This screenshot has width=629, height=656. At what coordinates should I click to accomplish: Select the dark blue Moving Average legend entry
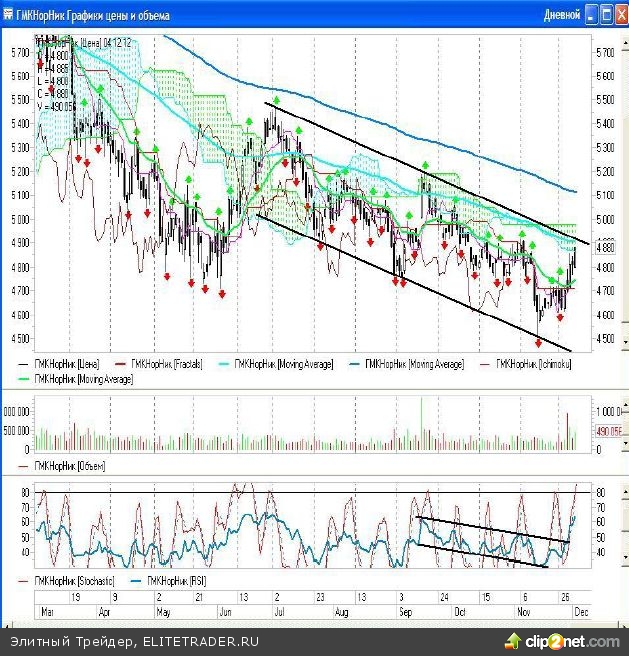[414, 365]
